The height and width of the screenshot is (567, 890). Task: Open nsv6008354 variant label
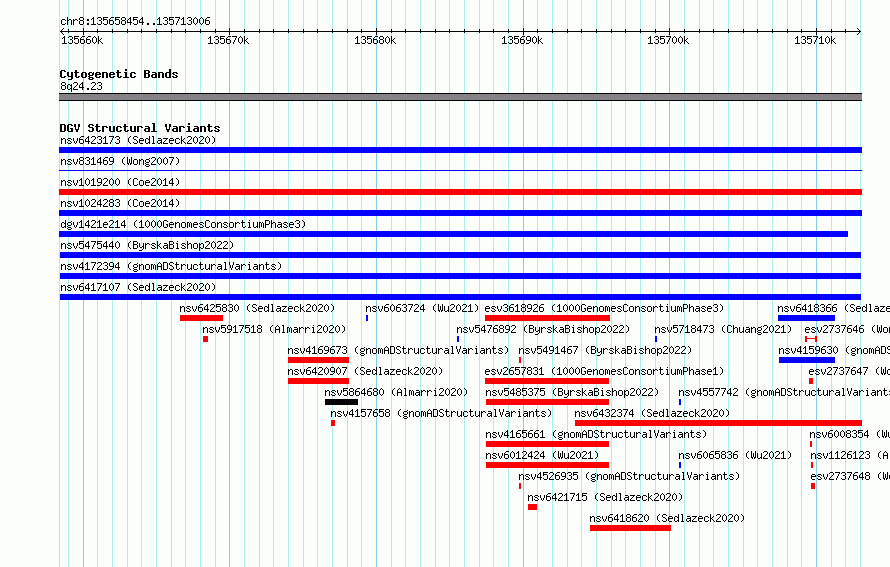pos(850,434)
